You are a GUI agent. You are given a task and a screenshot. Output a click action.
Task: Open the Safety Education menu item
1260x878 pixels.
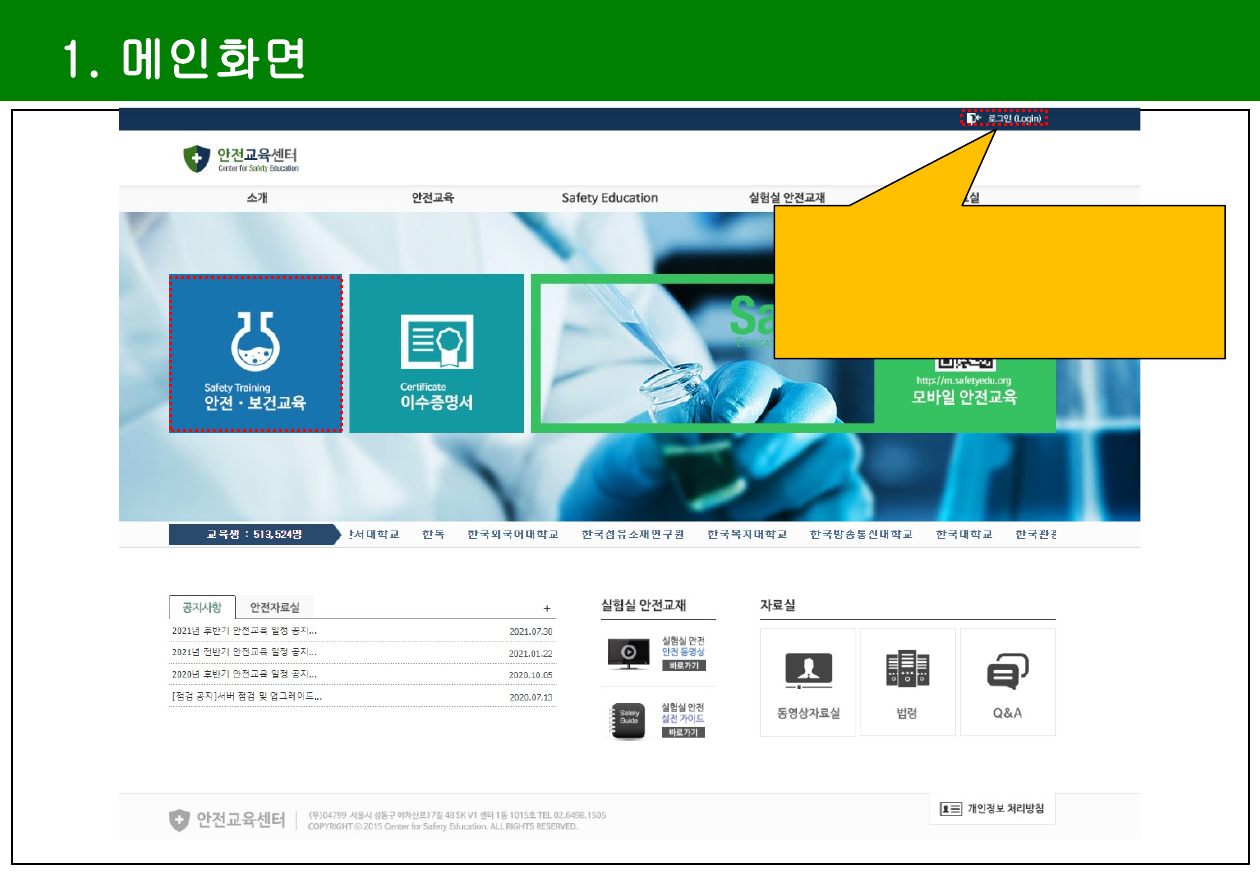point(609,198)
